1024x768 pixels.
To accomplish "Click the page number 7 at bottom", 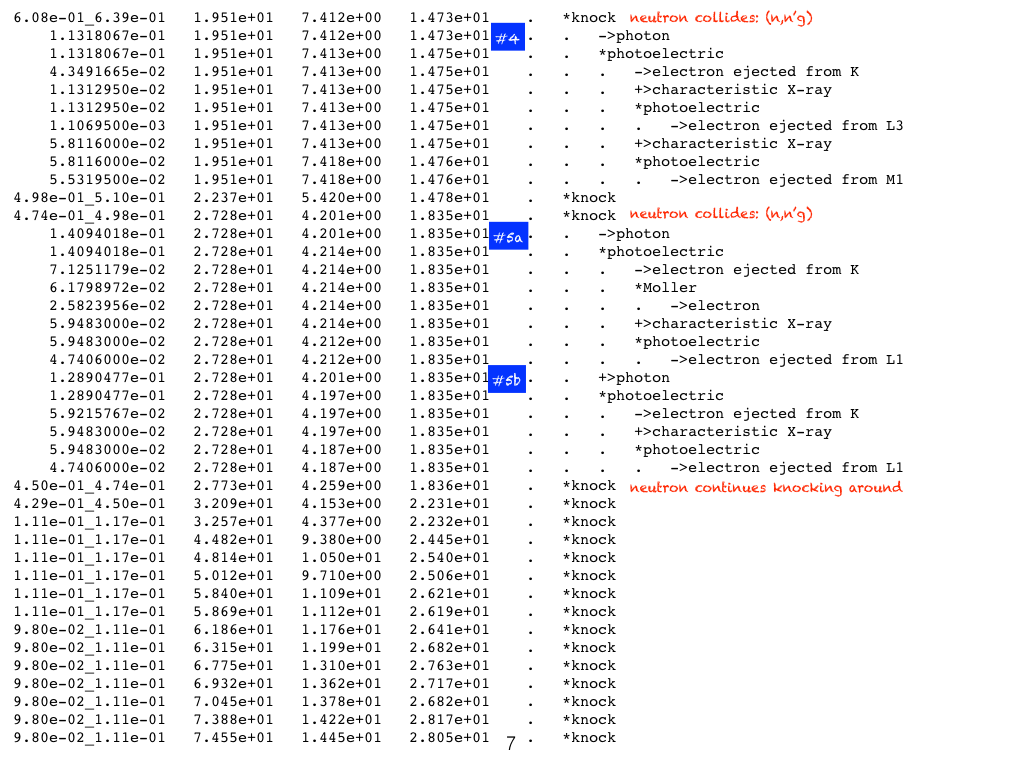I will 511,743.
